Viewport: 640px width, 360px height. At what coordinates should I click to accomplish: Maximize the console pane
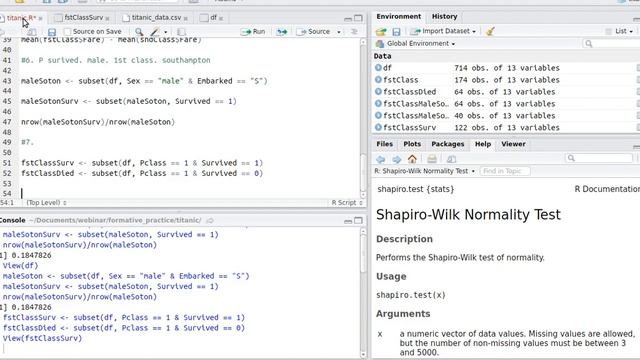pos(358,220)
